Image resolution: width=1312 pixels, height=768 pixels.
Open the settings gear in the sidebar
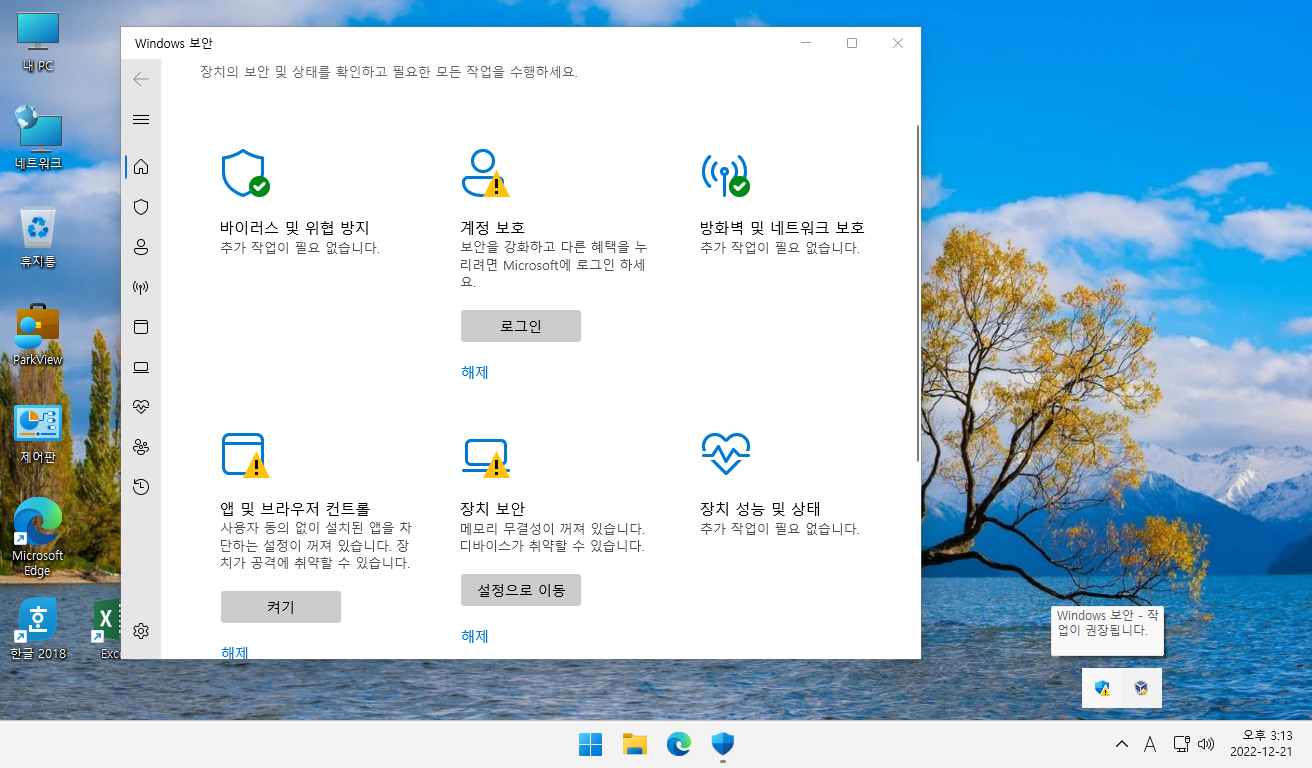click(x=141, y=631)
